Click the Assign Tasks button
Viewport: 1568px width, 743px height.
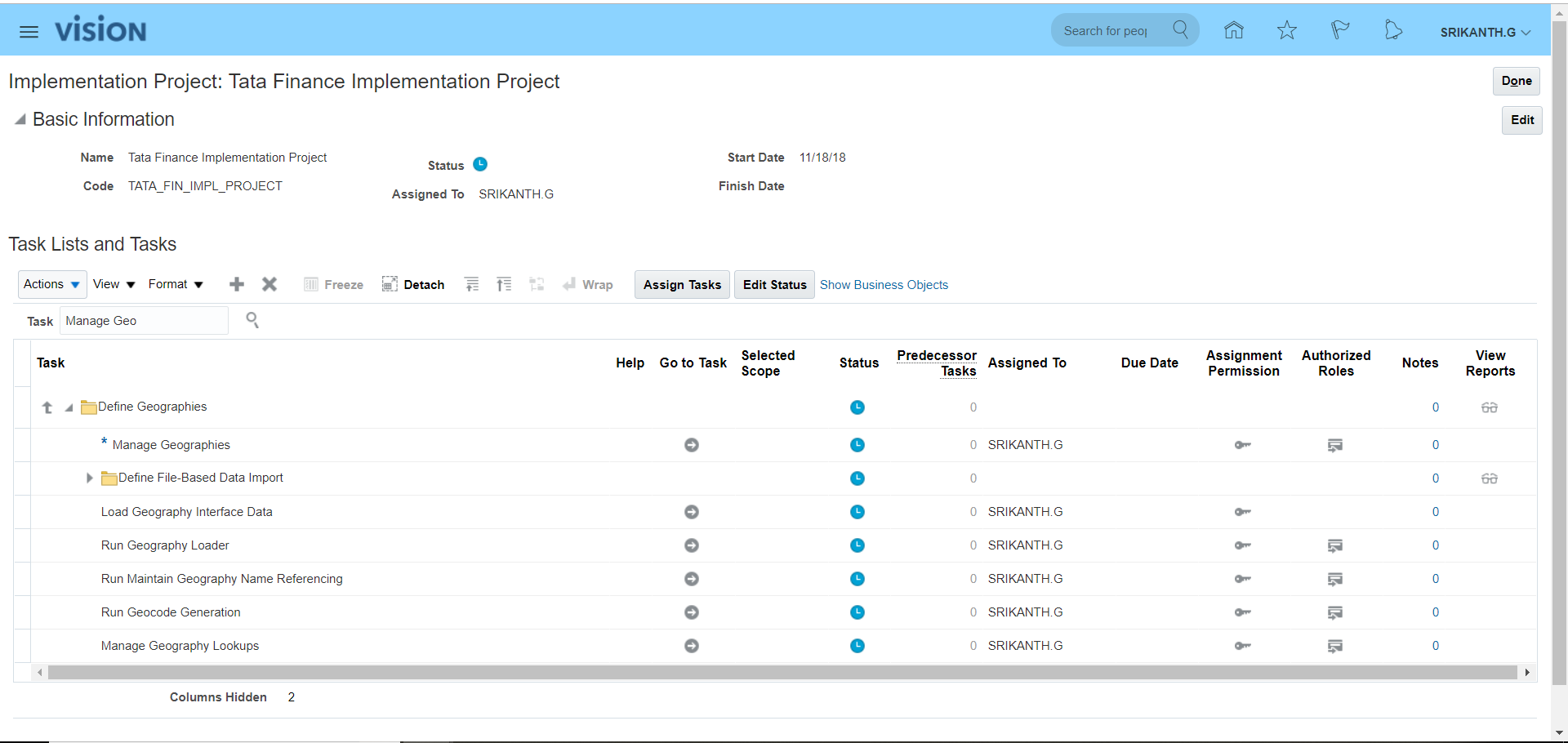(x=682, y=284)
